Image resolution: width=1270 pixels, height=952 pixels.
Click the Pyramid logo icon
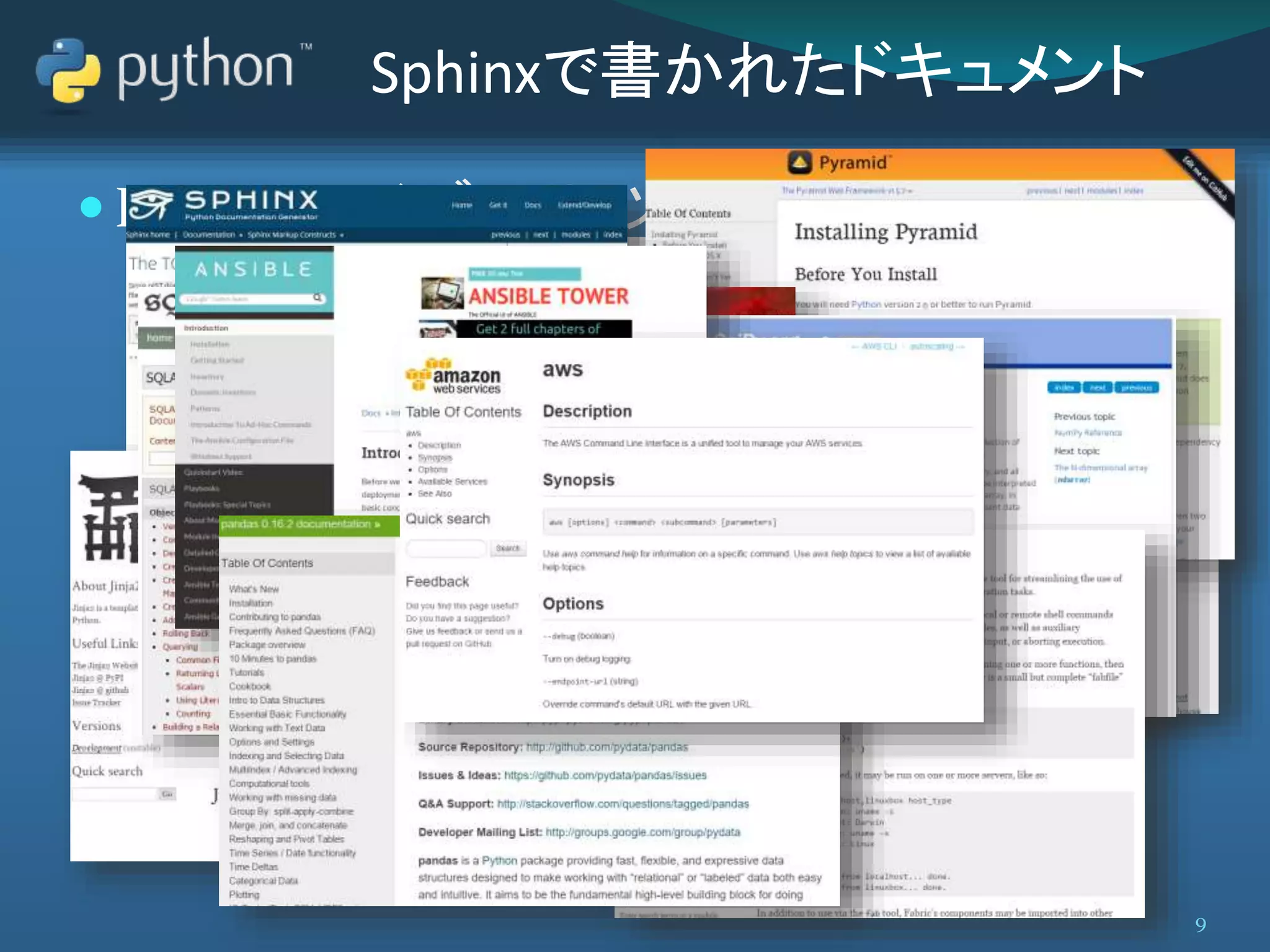click(x=800, y=163)
